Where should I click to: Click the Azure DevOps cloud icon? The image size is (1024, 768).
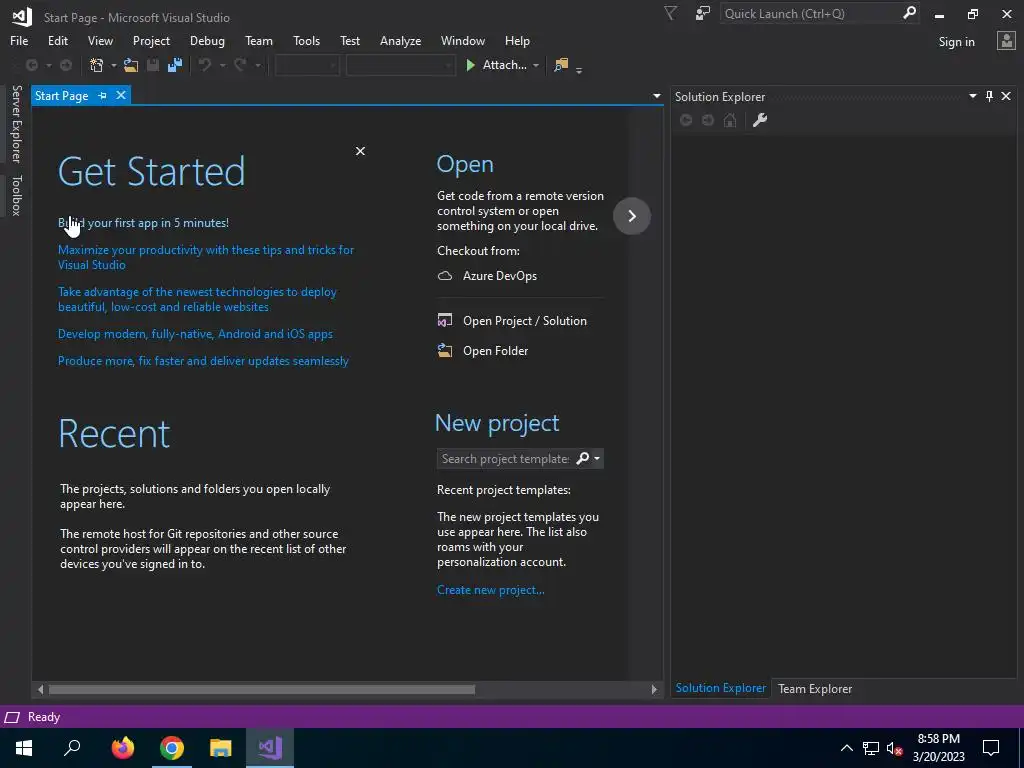click(x=445, y=276)
